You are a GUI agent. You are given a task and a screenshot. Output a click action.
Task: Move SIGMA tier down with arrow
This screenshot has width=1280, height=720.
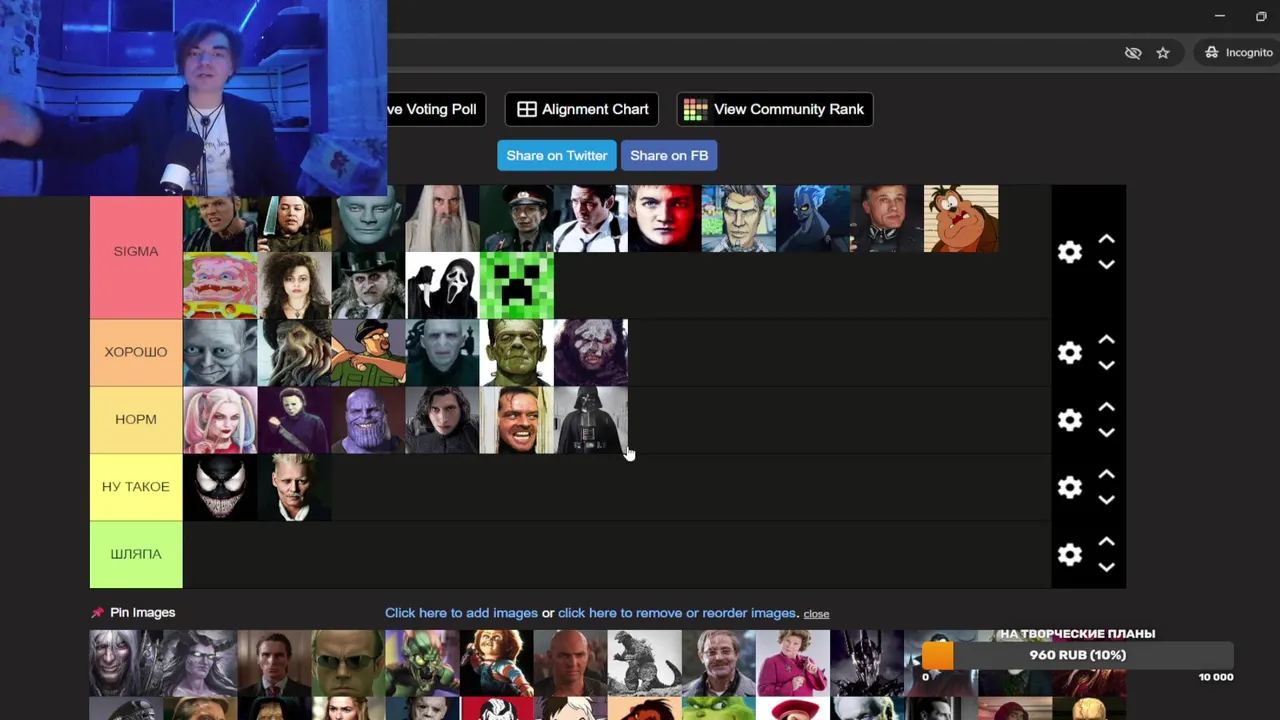point(1106,265)
